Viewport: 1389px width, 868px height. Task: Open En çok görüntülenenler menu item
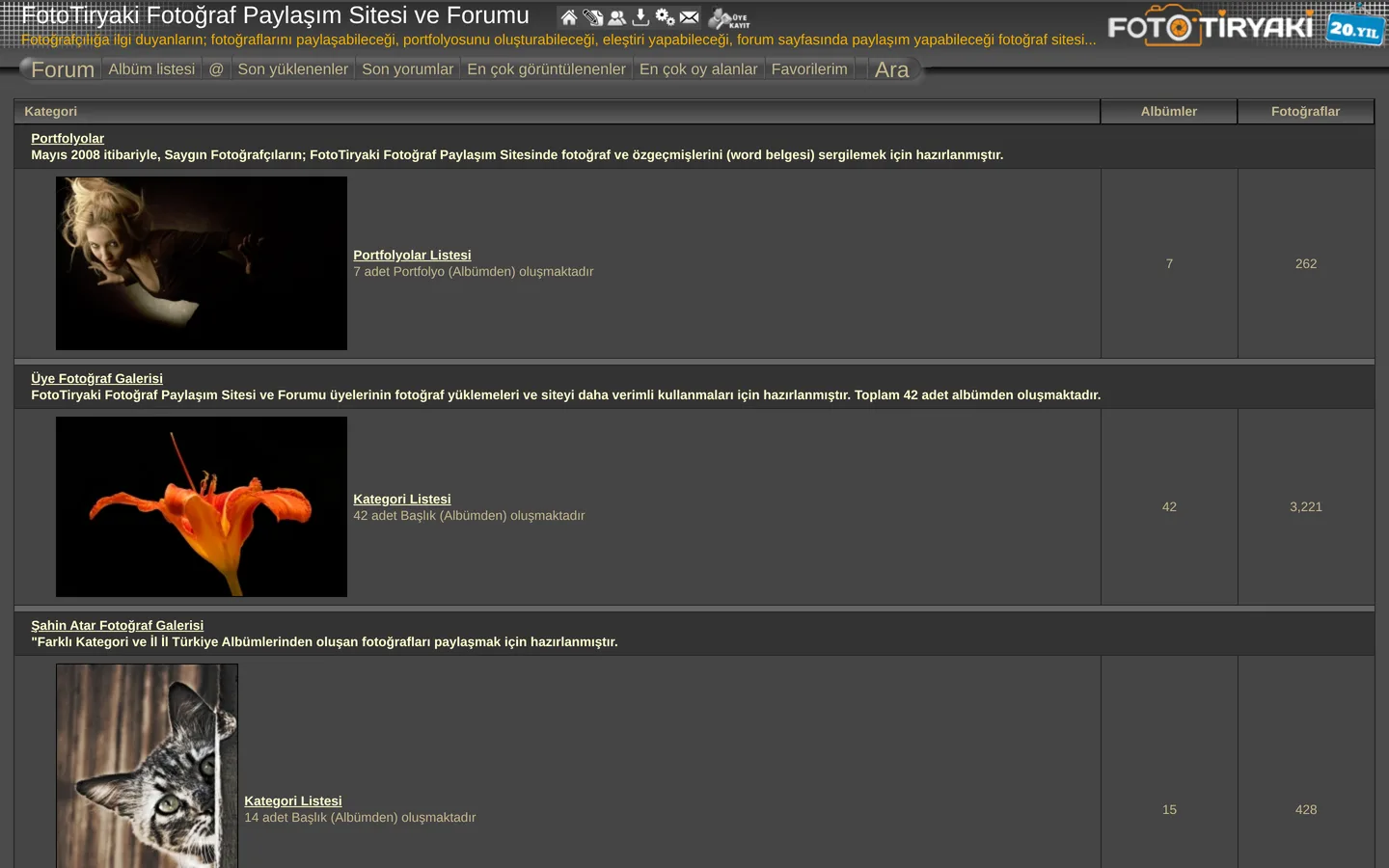click(x=547, y=69)
